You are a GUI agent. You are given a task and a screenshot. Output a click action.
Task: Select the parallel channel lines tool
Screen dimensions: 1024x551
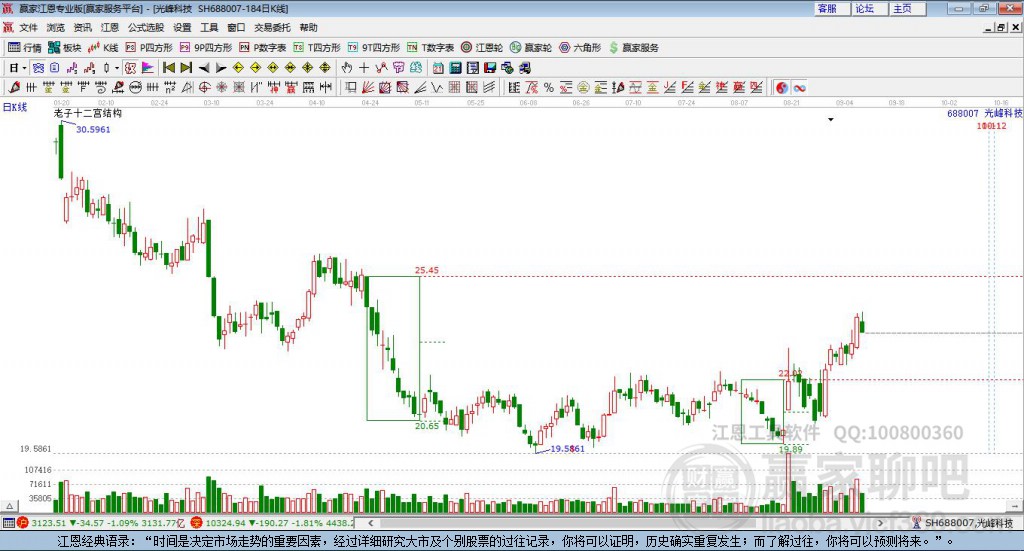[x=489, y=87]
